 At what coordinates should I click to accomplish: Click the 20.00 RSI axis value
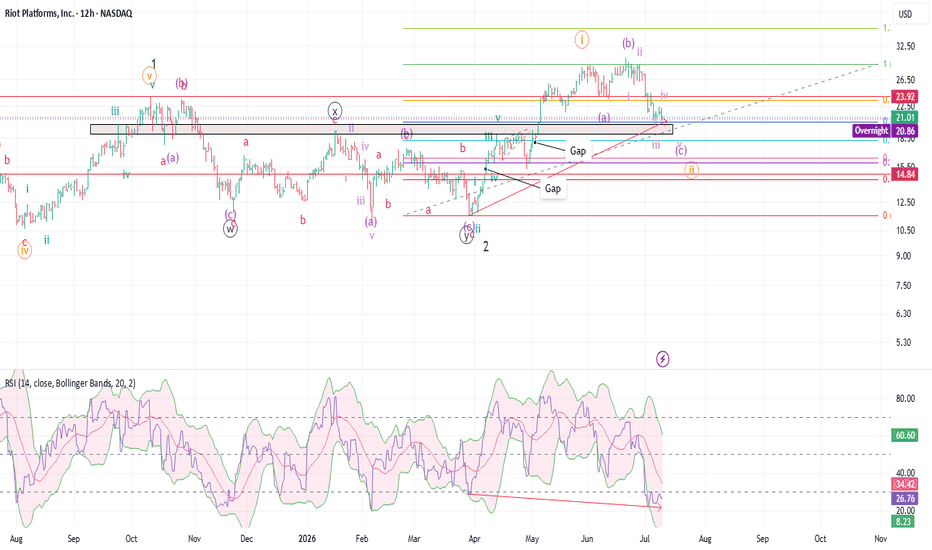tap(905, 510)
